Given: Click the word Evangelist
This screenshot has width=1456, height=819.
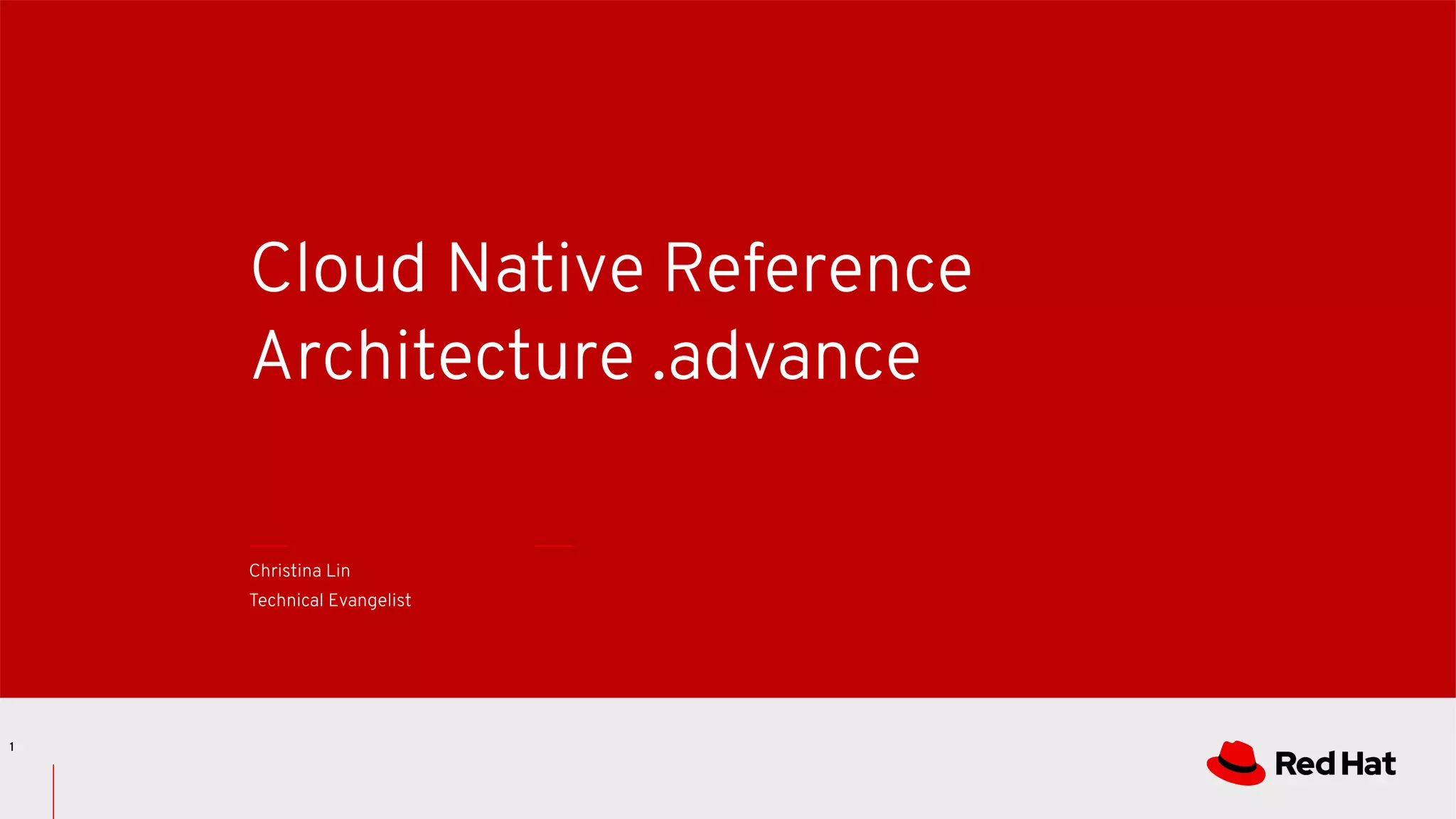Looking at the screenshot, I should (370, 601).
